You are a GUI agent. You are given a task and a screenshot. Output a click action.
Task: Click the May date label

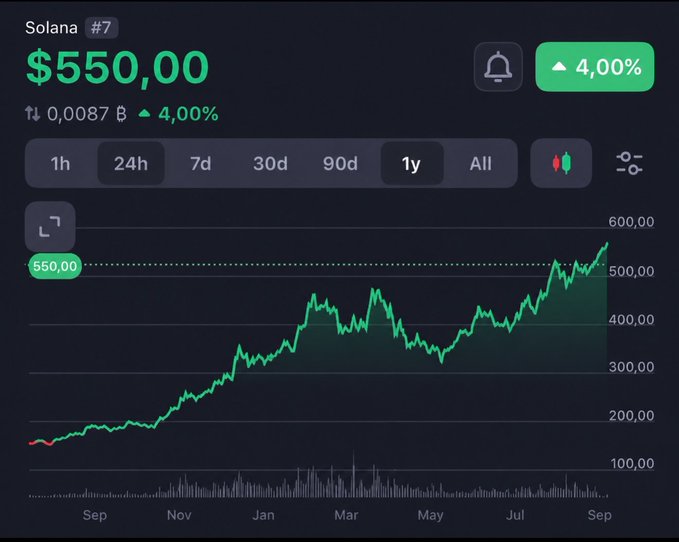pyautogui.click(x=430, y=515)
